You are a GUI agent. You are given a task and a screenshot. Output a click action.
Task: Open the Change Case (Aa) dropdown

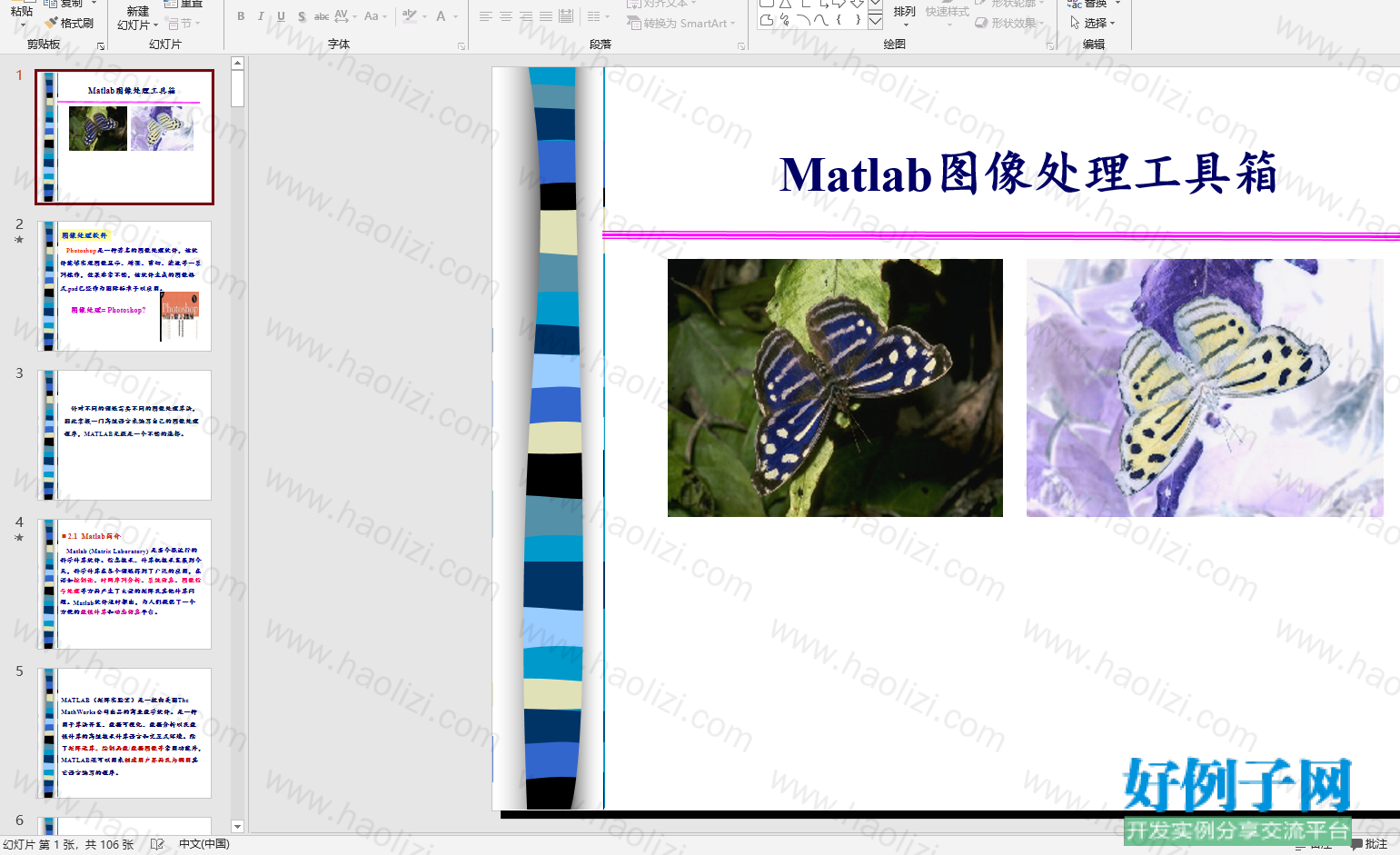[375, 16]
